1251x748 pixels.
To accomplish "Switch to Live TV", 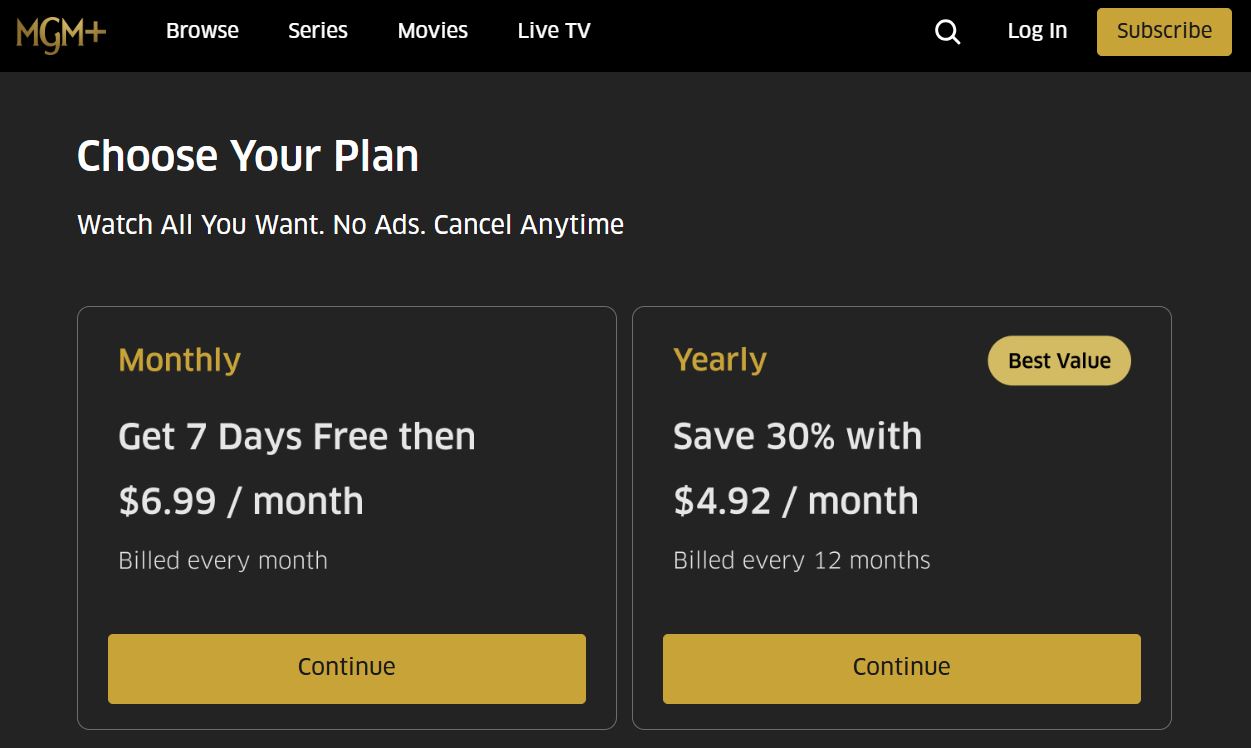I will click(x=553, y=31).
